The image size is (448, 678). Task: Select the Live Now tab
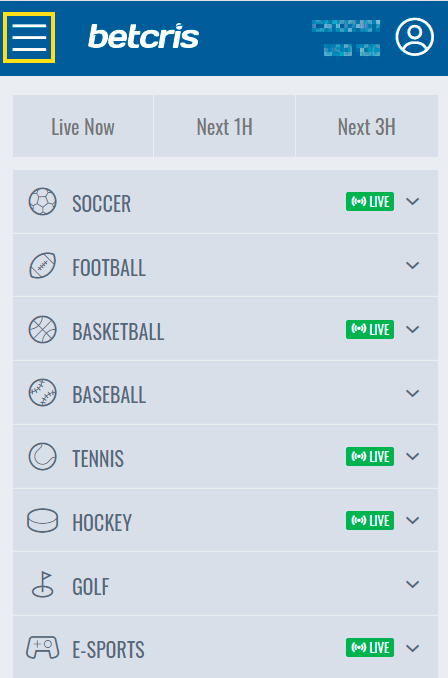83,126
